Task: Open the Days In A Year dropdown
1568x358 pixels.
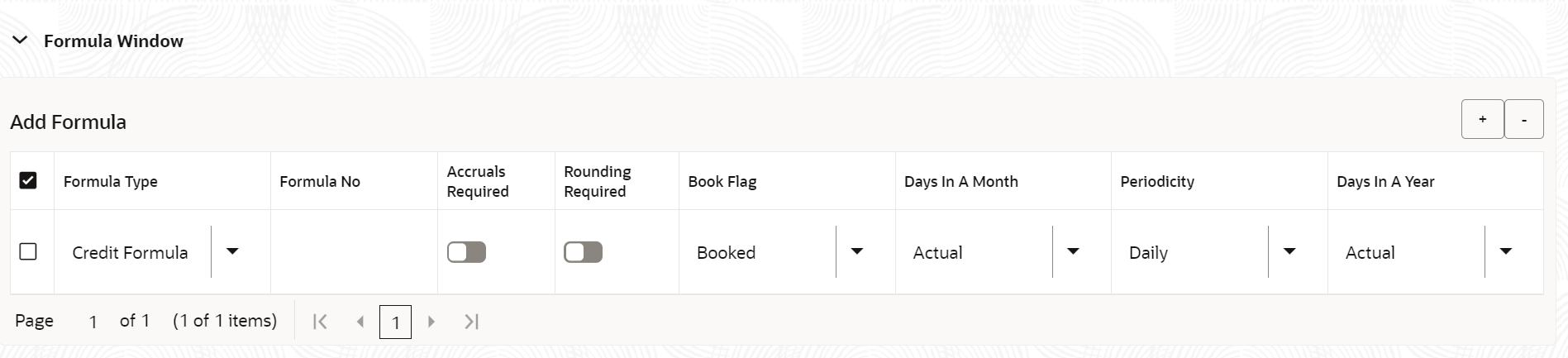Action: point(1505,252)
